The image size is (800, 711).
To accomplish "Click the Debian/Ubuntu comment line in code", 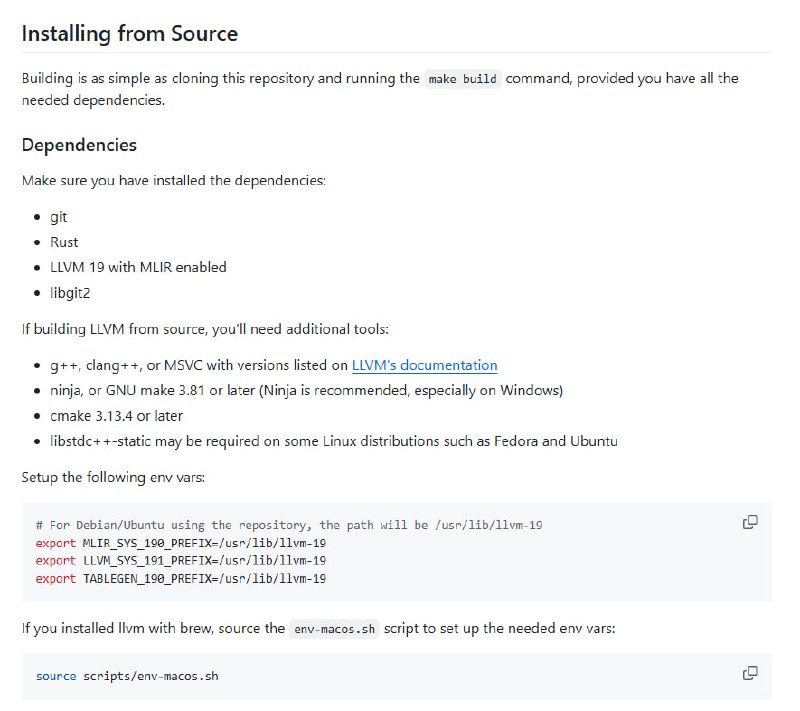I will pos(288,525).
